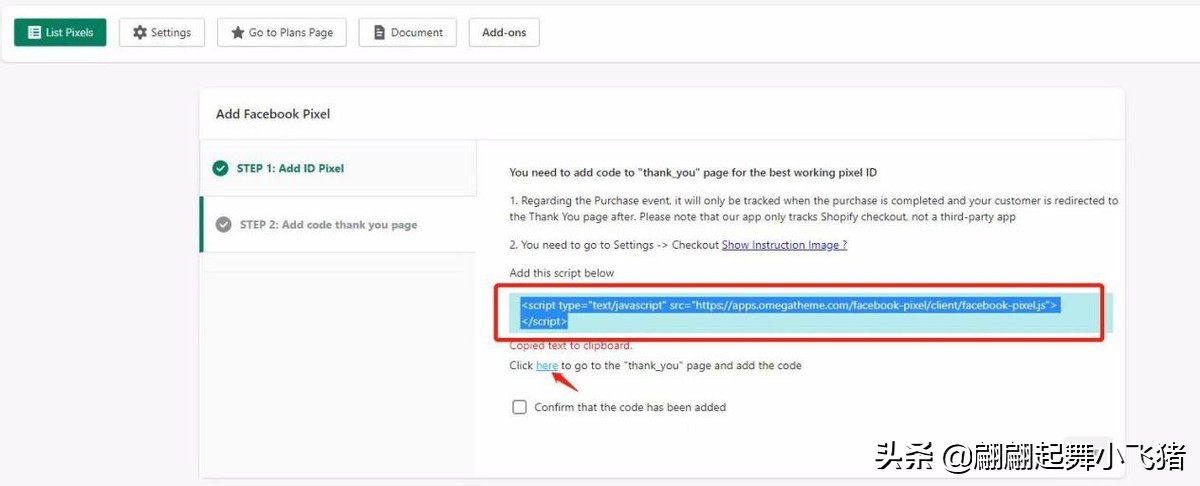The height and width of the screenshot is (486, 1200).
Task: Click the gear icon in Settings
Action: click(140, 32)
